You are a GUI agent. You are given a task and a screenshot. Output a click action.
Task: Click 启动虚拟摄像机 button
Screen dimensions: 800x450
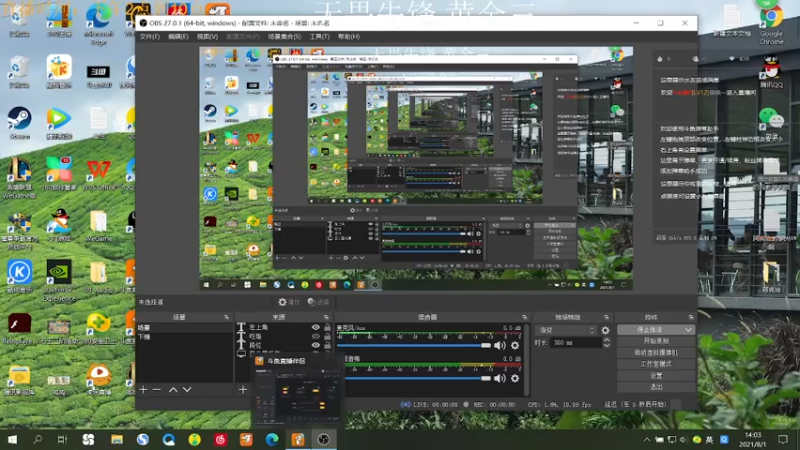point(656,353)
